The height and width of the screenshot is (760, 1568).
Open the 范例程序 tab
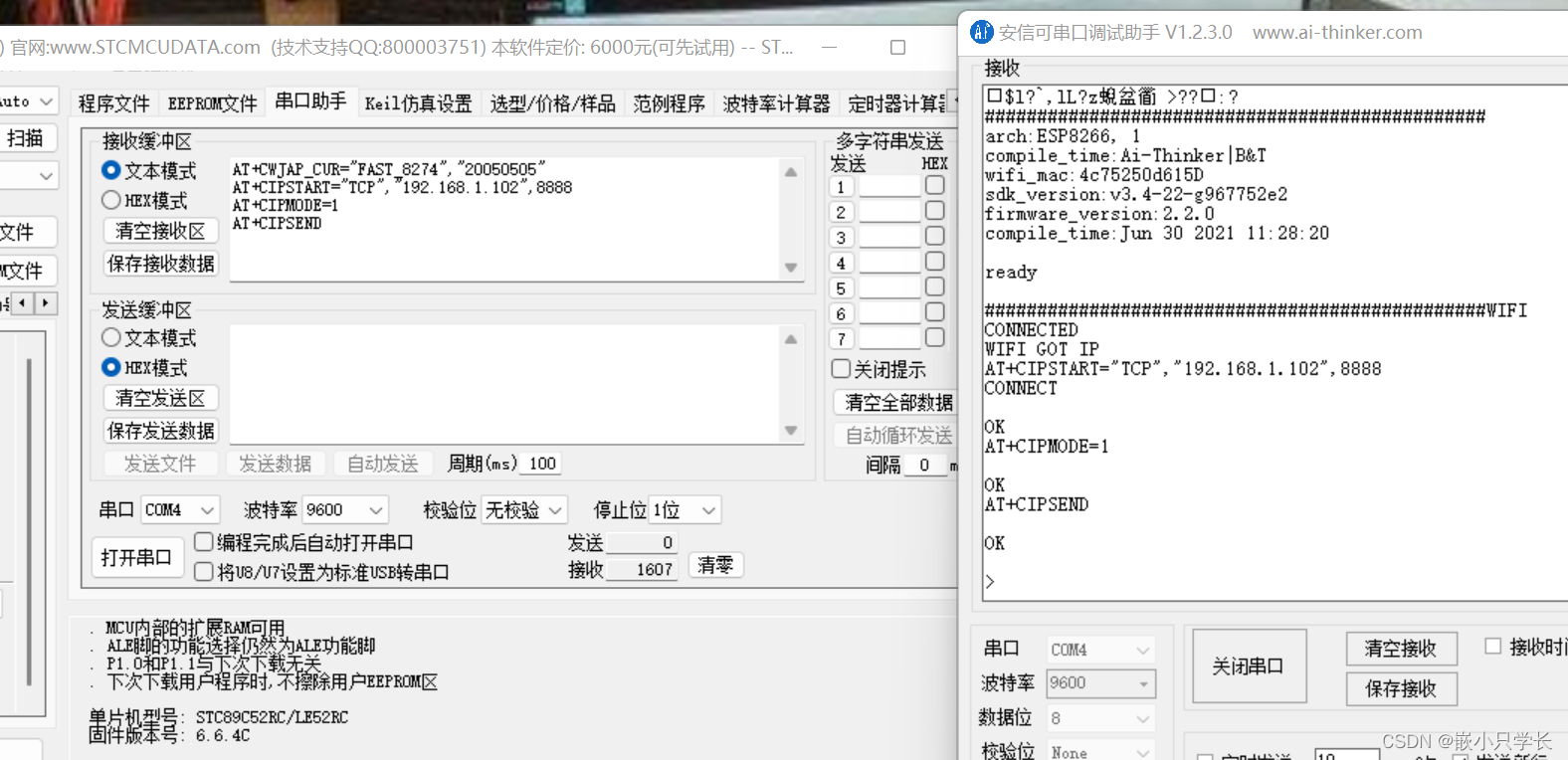[x=669, y=103]
